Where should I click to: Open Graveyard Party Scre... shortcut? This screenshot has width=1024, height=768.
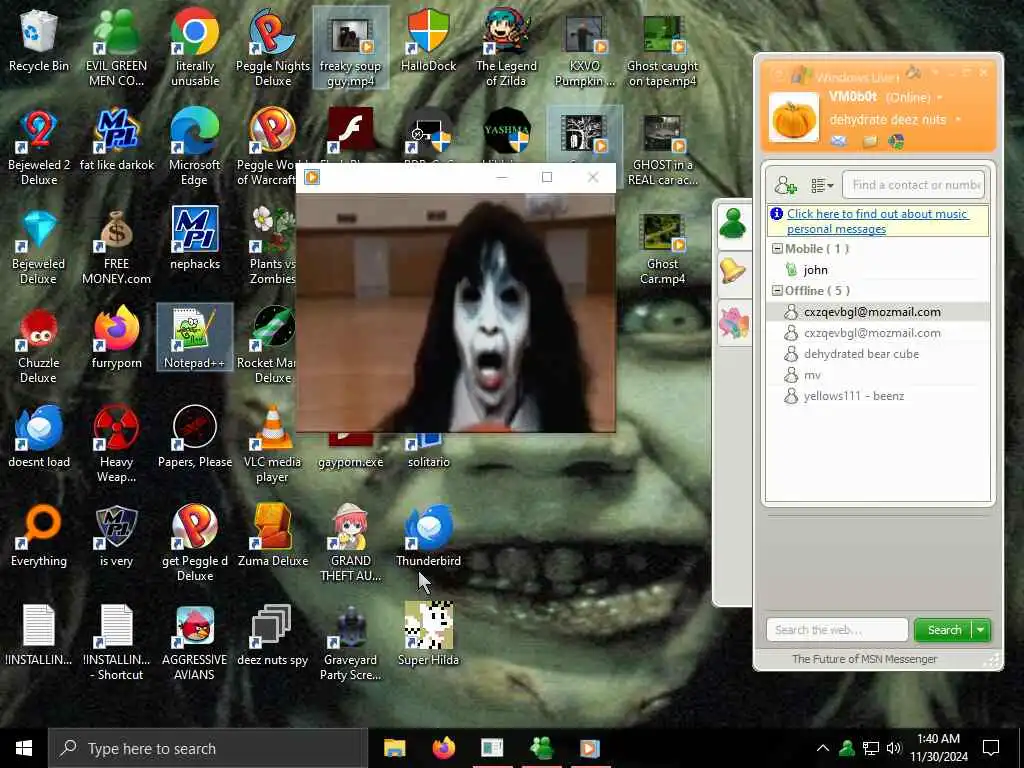[350, 643]
